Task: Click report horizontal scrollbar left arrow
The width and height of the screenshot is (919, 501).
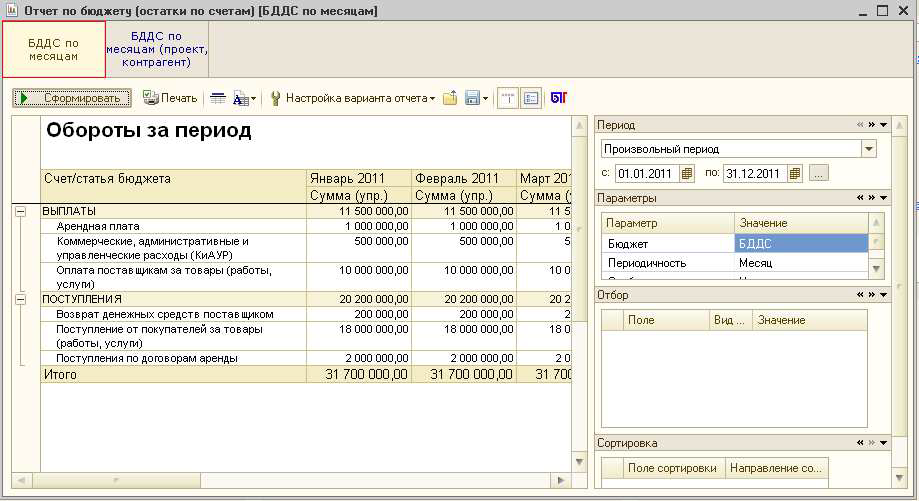Action: [22, 480]
